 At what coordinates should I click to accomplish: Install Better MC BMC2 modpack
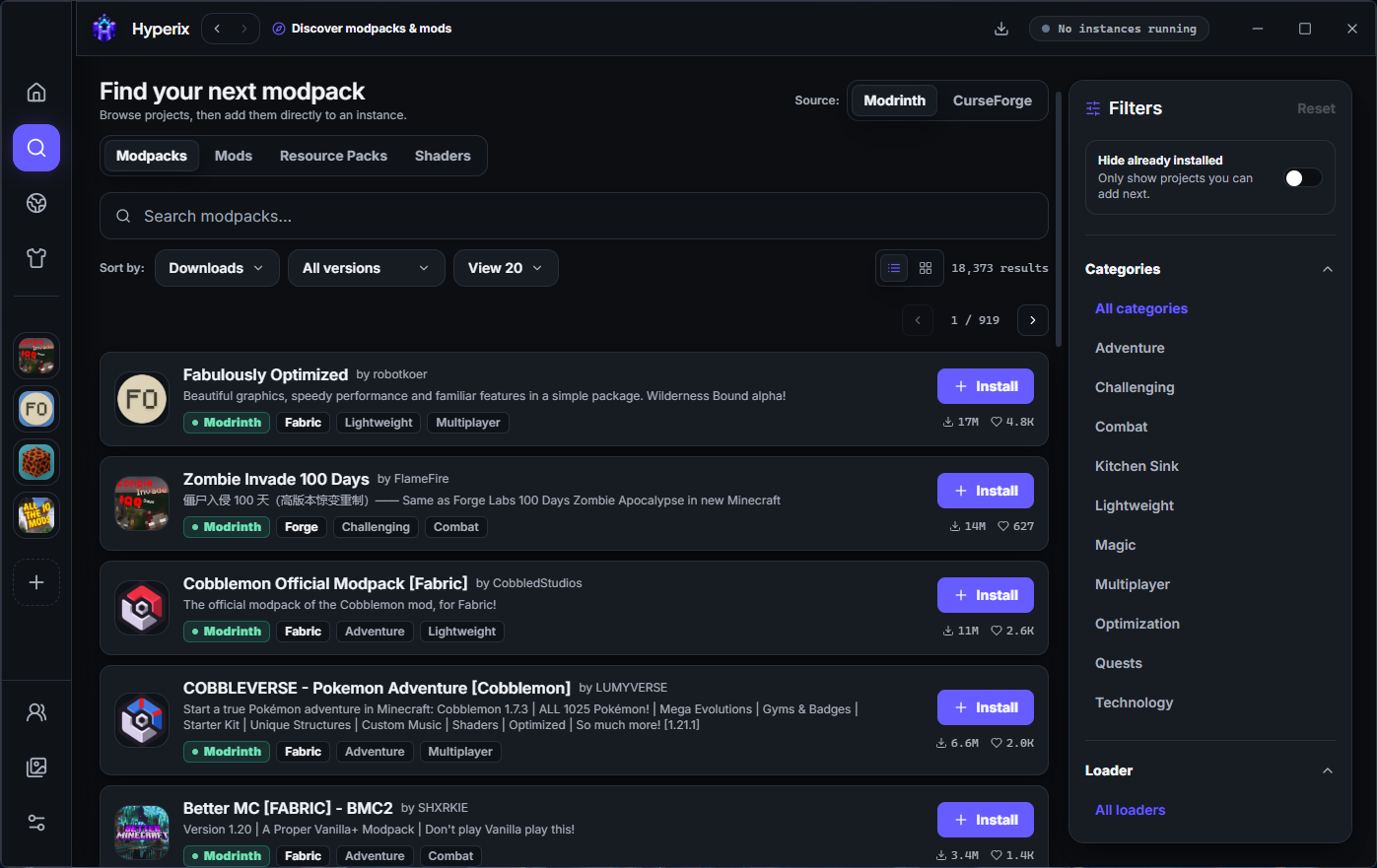(985, 820)
